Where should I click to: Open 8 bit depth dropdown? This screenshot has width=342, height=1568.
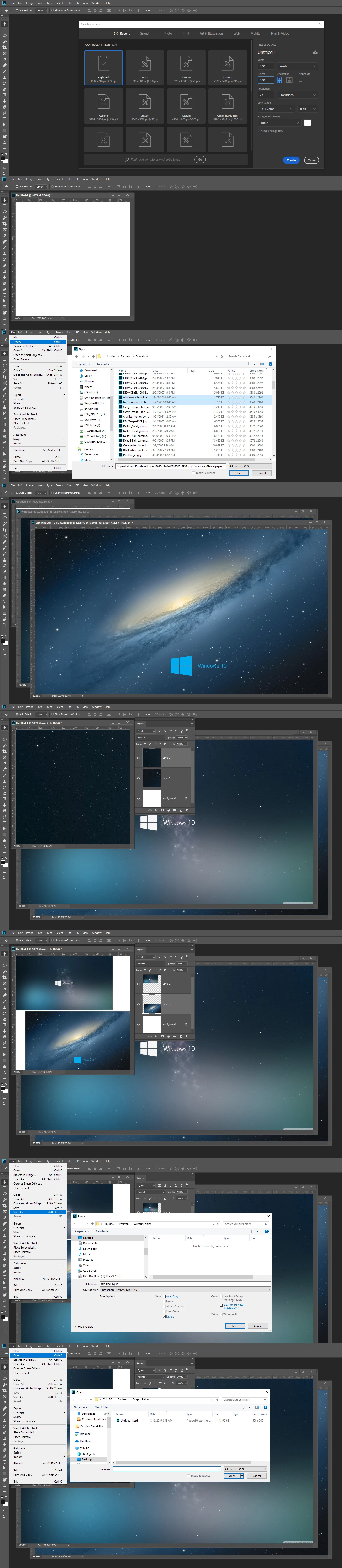coord(308,109)
